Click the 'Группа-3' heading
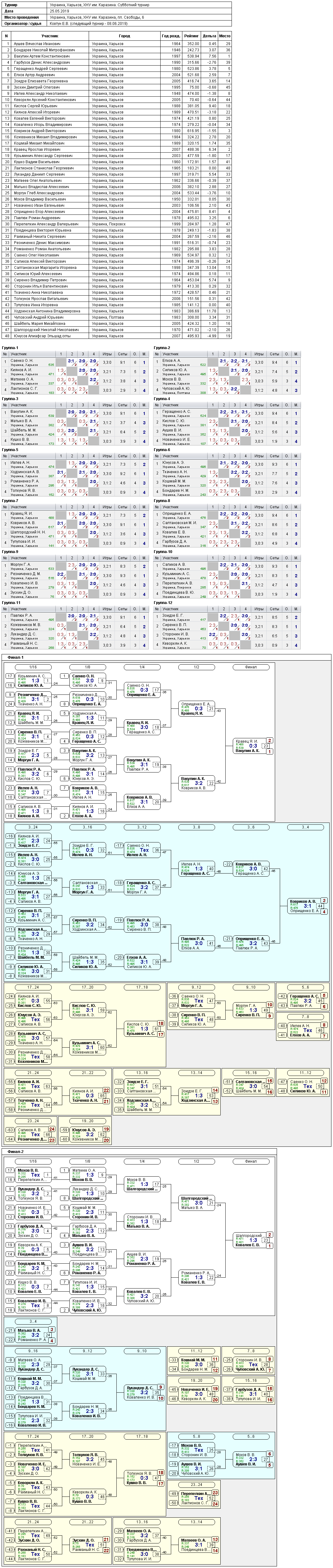The width and height of the screenshot is (333, 1568). (x=10, y=399)
